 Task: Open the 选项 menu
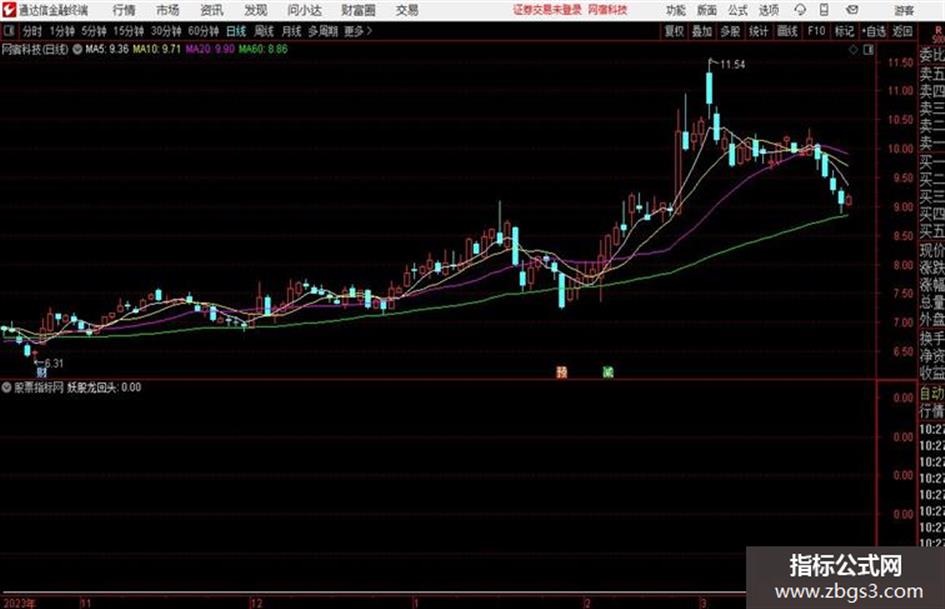pos(768,10)
